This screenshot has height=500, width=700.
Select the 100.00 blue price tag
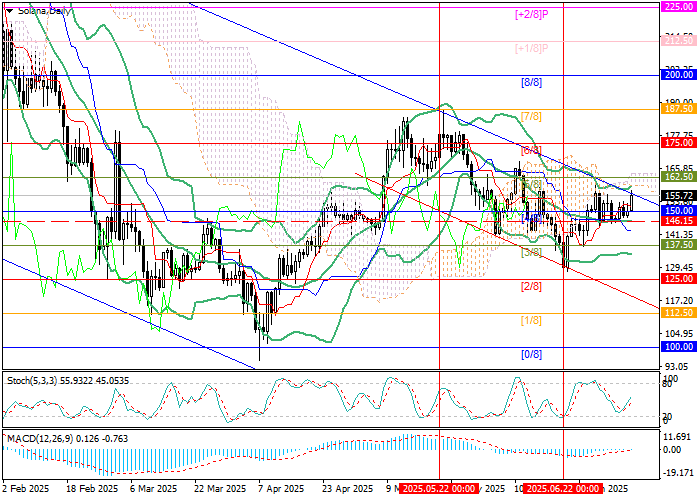click(x=680, y=346)
